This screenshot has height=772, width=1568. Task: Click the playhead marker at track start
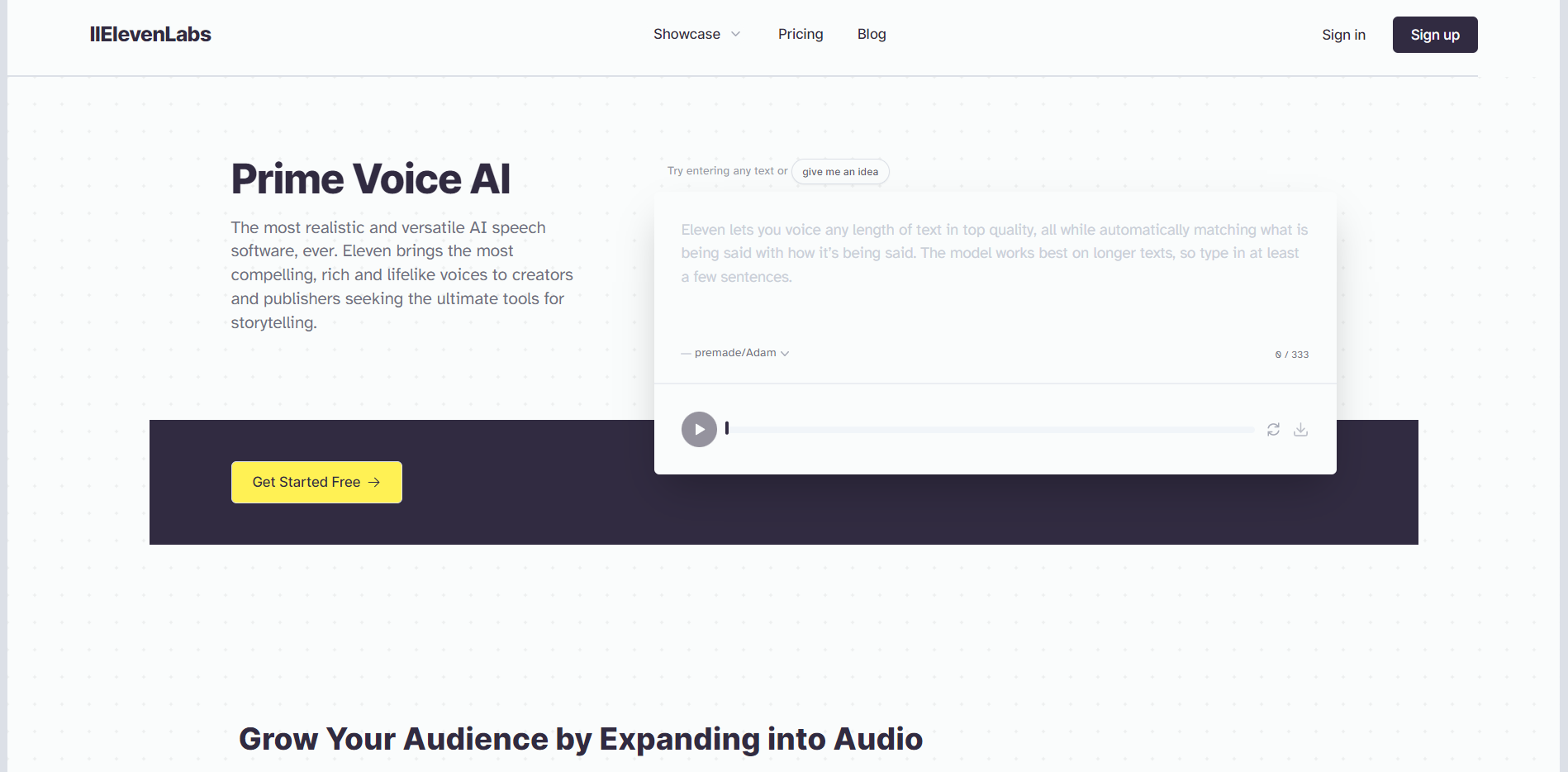[x=727, y=428]
